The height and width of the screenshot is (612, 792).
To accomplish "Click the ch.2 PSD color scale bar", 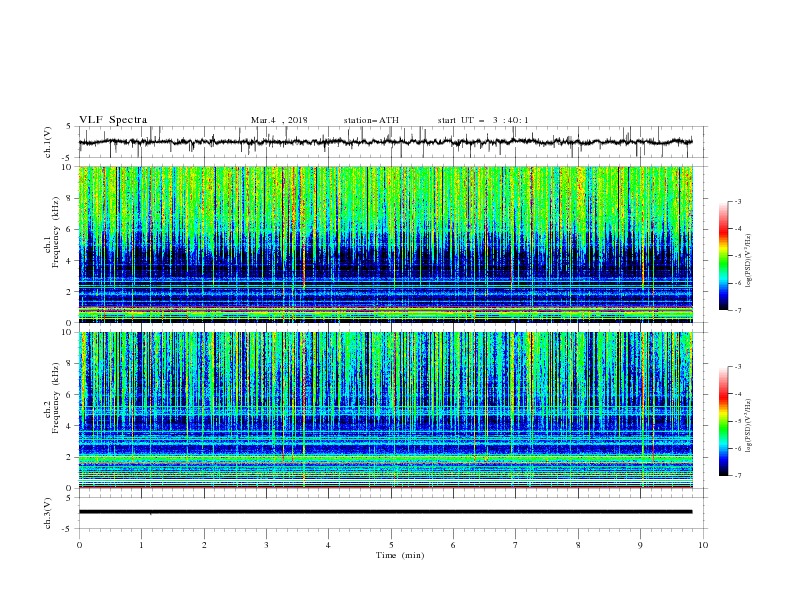I will pos(724,421).
